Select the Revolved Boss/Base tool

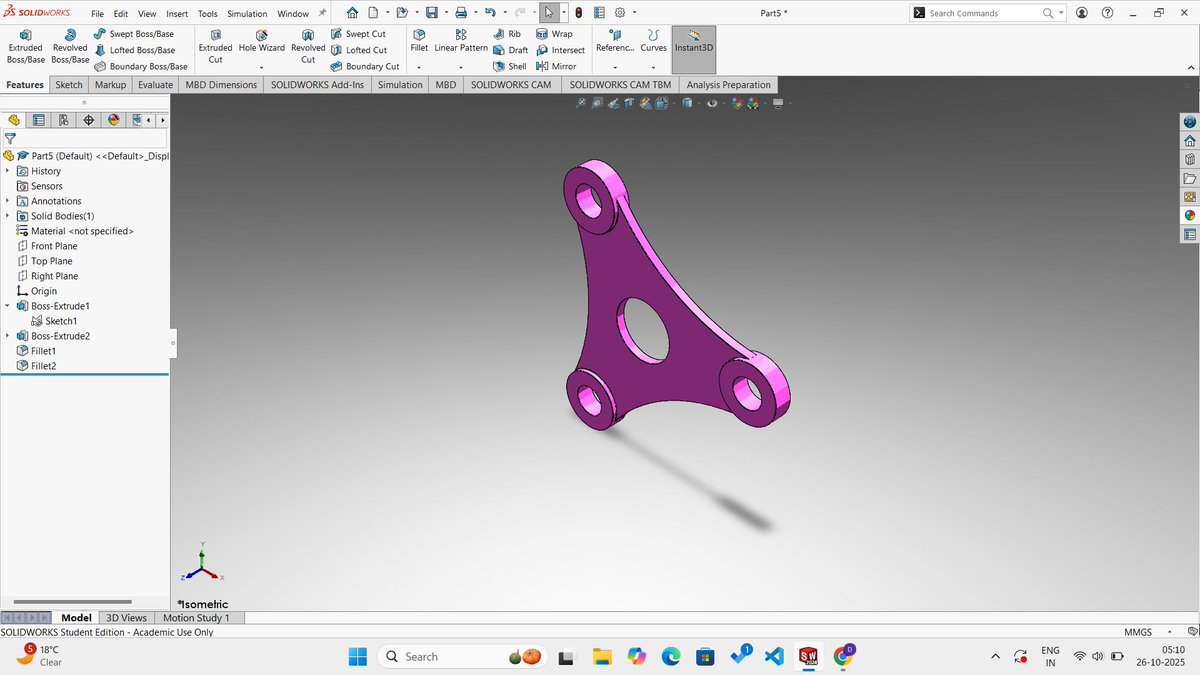70,46
